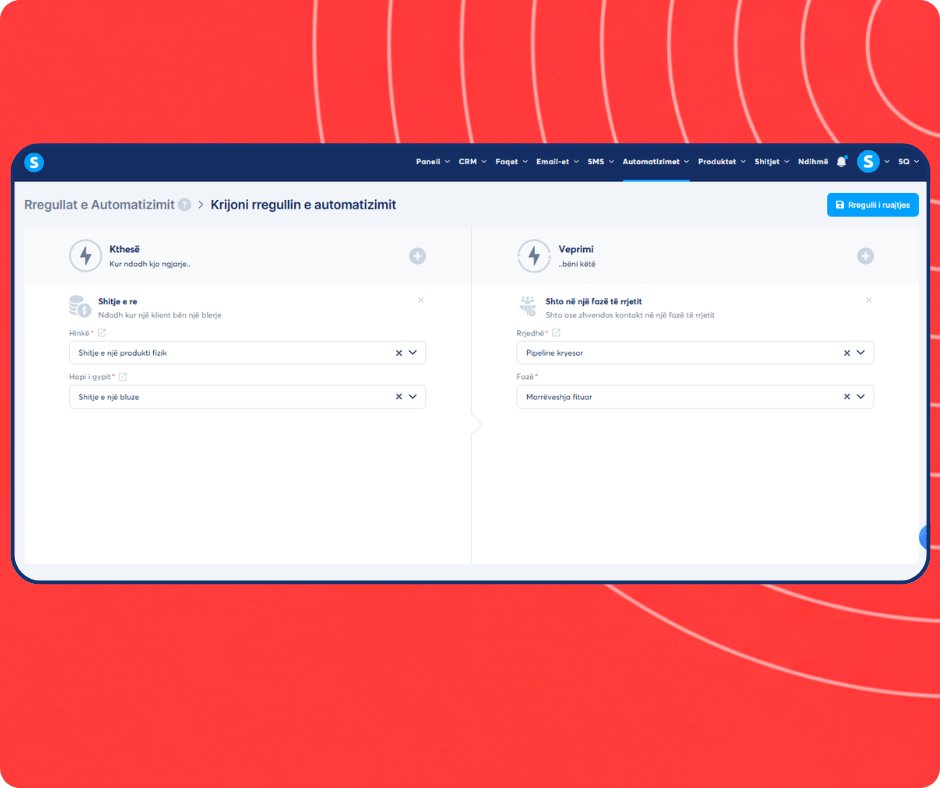Viewport: 940px width, 788px height.
Task: Open the Paneli menu
Action: click(x=433, y=162)
